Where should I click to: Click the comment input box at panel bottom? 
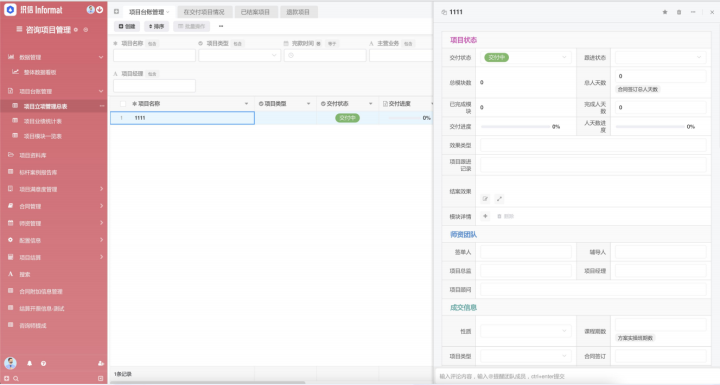click(x=576, y=376)
